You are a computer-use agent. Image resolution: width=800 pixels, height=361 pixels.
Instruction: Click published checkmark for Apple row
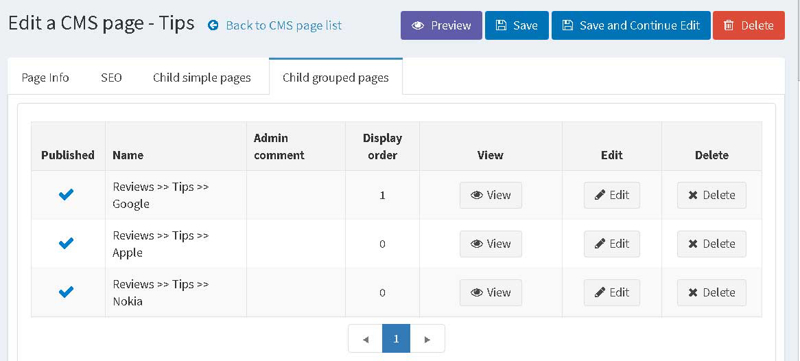66,243
